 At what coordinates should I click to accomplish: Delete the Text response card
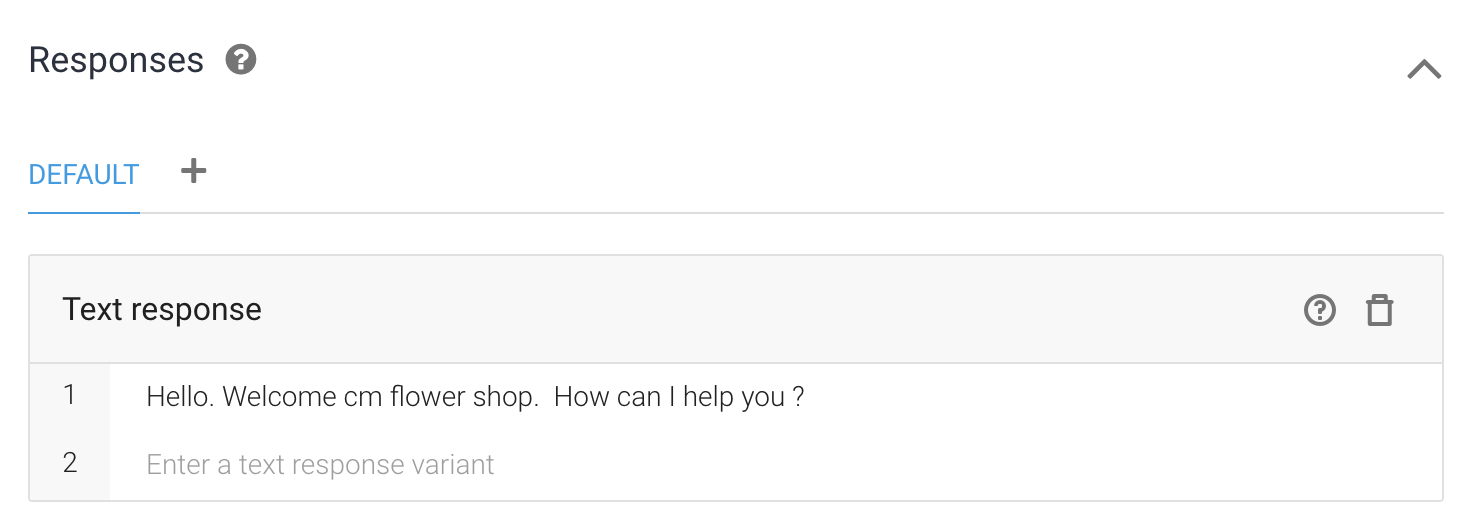tap(1380, 310)
